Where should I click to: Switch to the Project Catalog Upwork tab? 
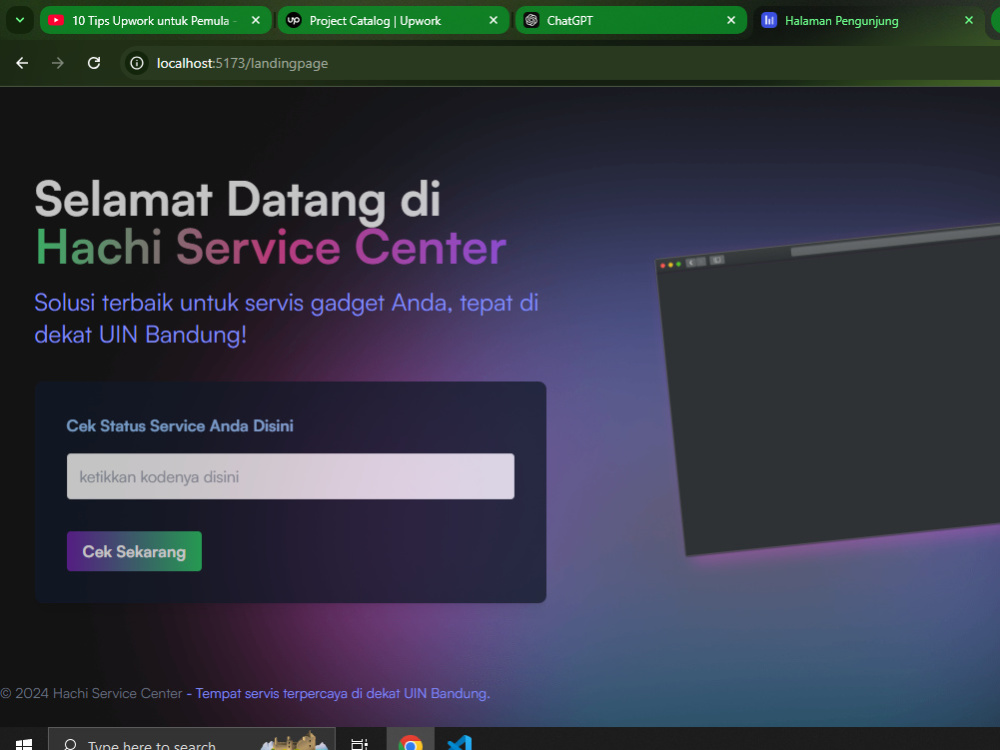point(393,20)
